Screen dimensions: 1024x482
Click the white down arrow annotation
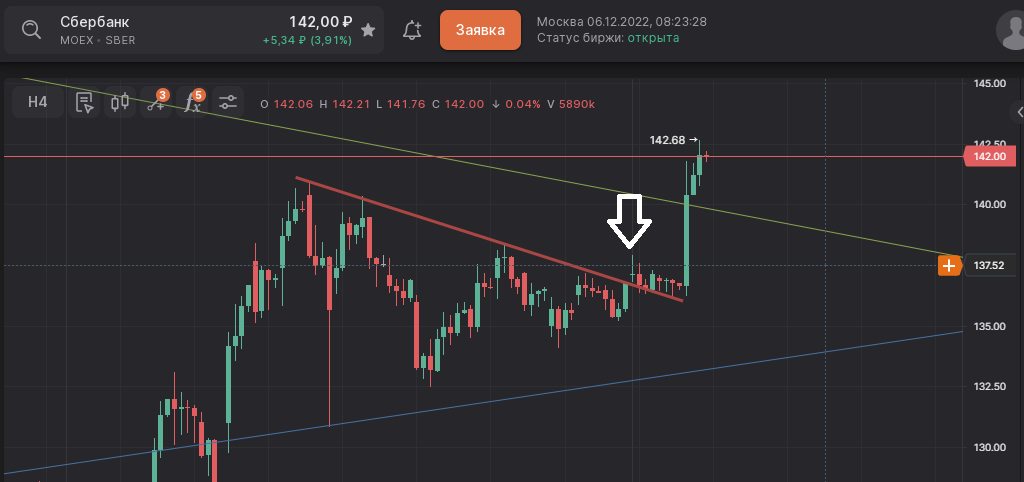(x=630, y=220)
